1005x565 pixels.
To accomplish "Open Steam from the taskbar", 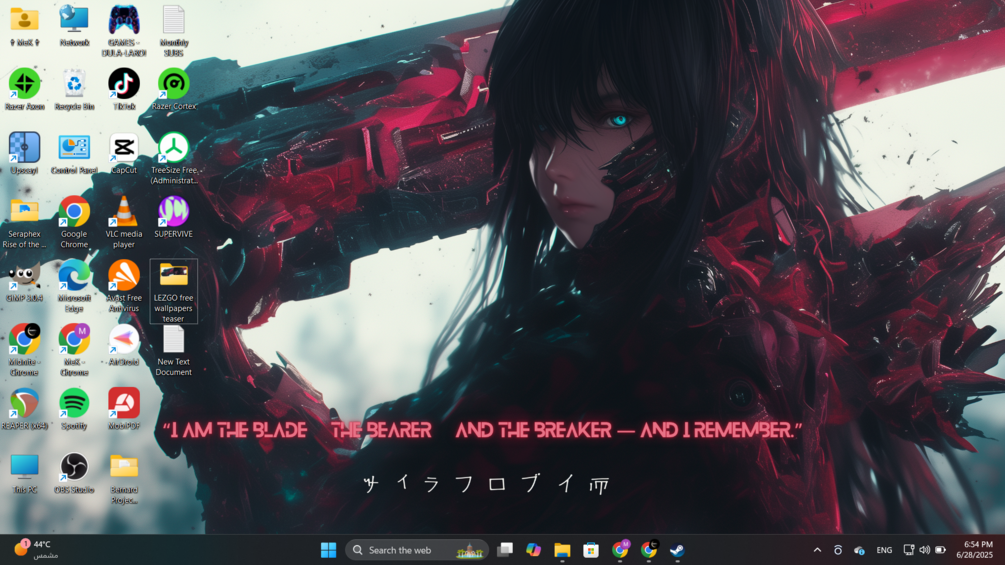I will pyautogui.click(x=677, y=550).
